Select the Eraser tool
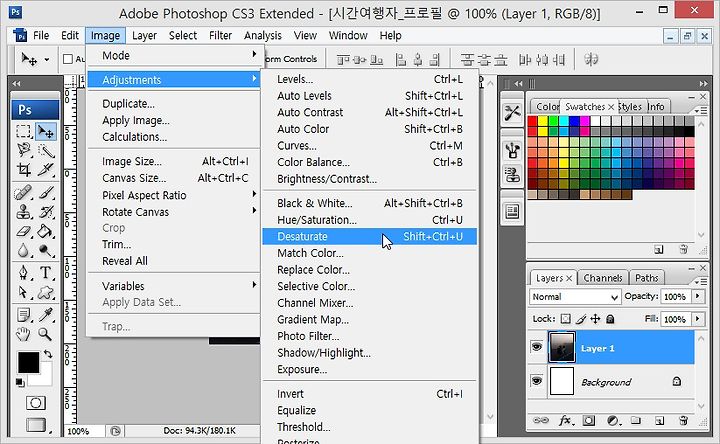The image size is (720, 444). (23, 231)
